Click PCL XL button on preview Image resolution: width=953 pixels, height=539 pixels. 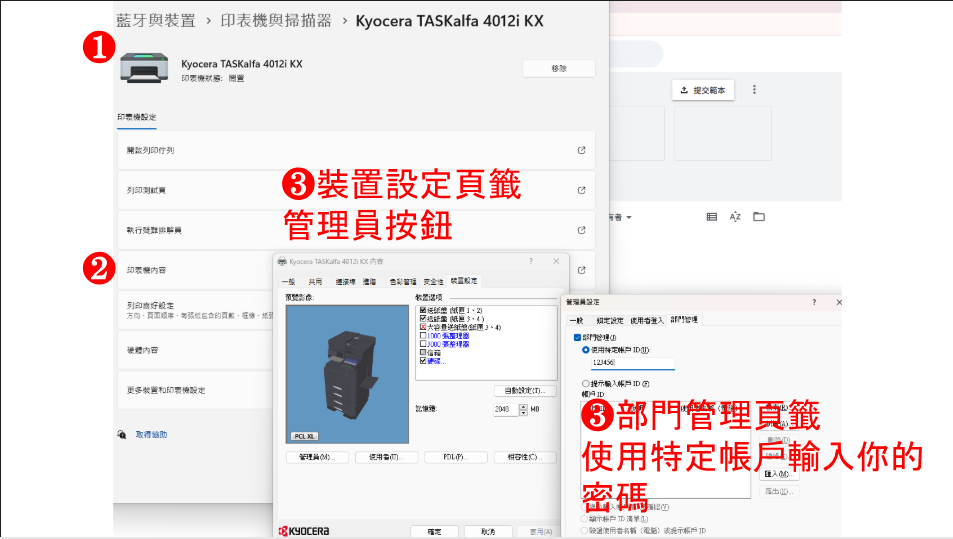coord(304,436)
